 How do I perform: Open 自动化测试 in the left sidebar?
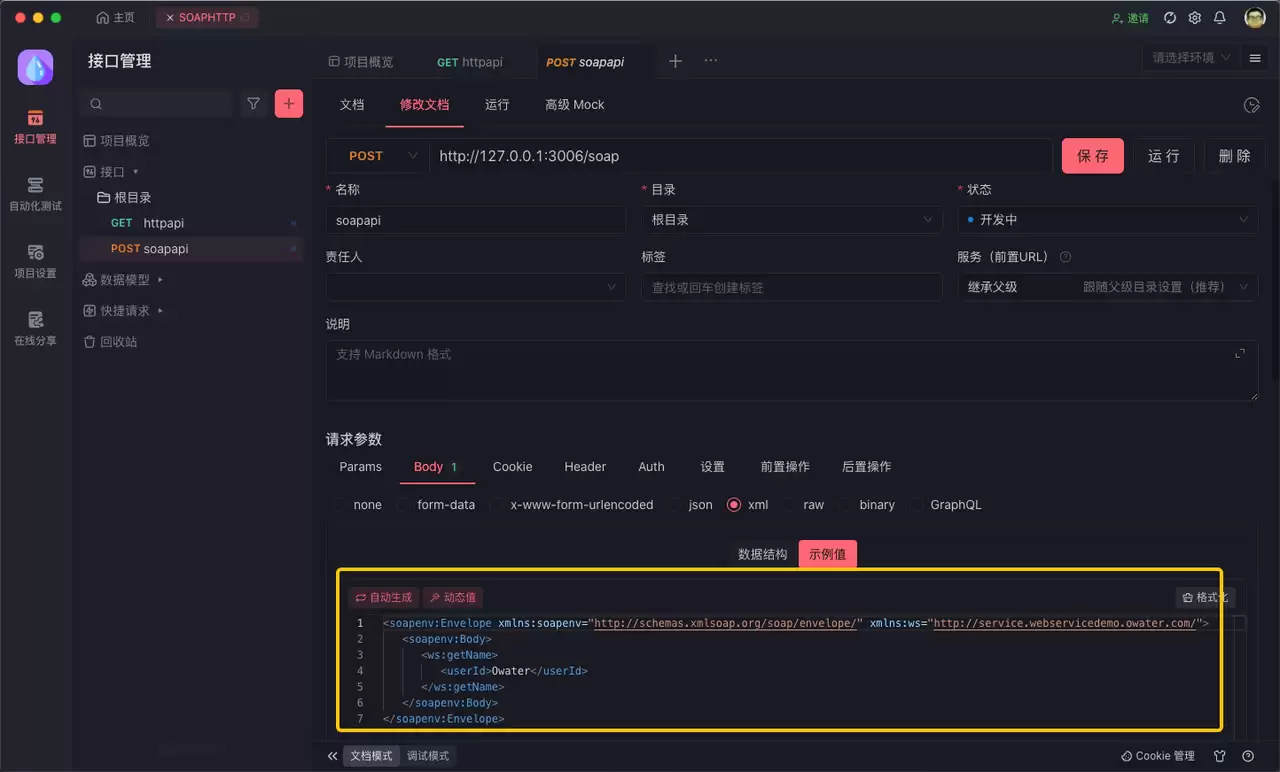pos(35,194)
